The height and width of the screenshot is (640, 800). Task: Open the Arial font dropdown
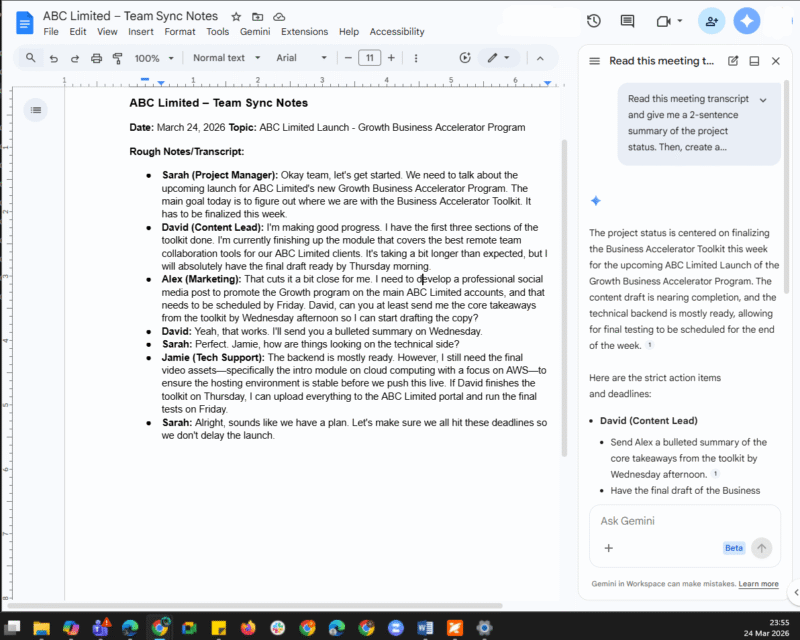pos(301,58)
